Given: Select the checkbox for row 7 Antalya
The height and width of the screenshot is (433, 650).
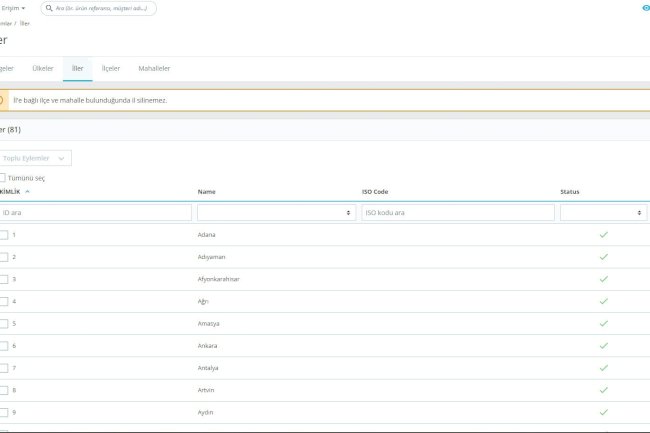Looking at the screenshot, I should (x=3, y=368).
